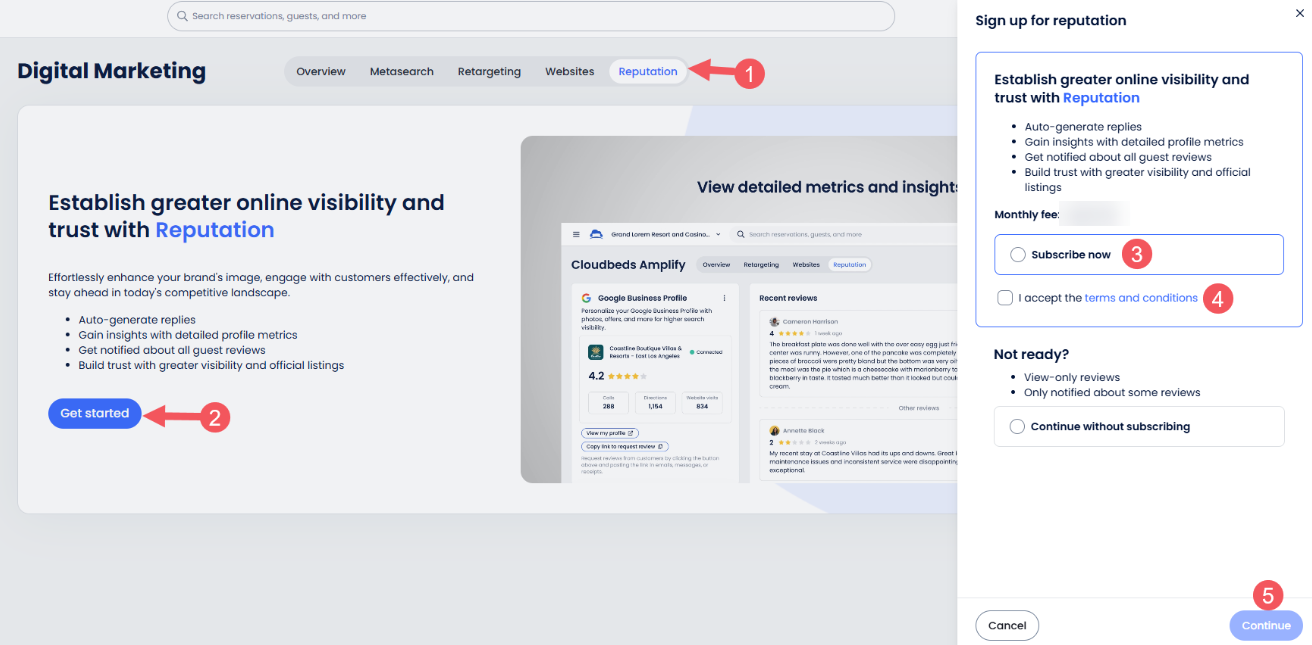Close the Sign up for reputation panel
The image size is (1312, 645).
click(1299, 13)
